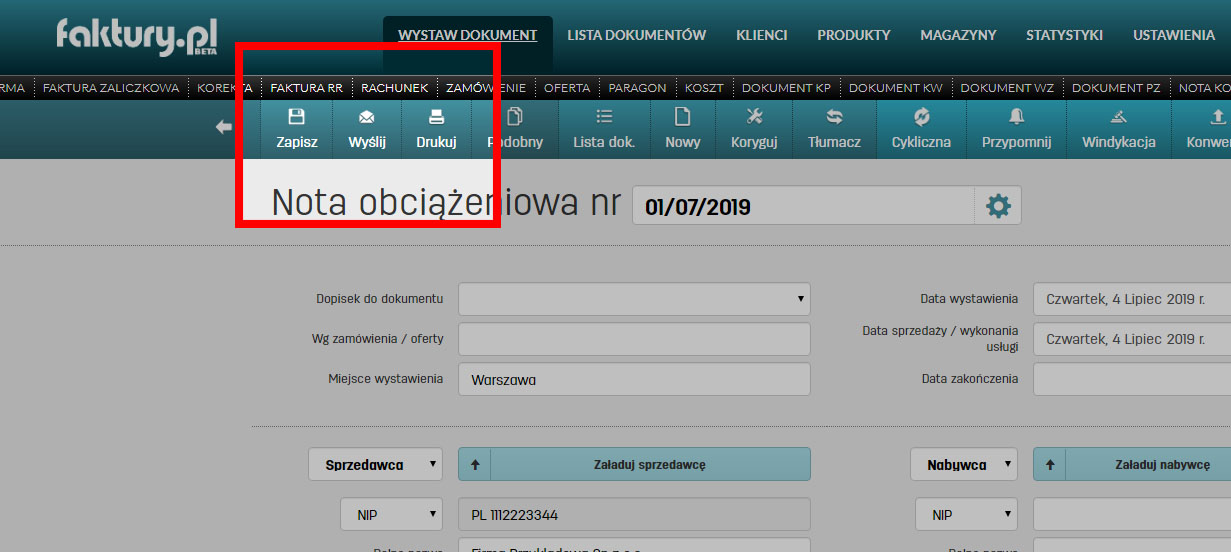
Task: Open the Nabywca role dropdown
Action: click(964, 464)
